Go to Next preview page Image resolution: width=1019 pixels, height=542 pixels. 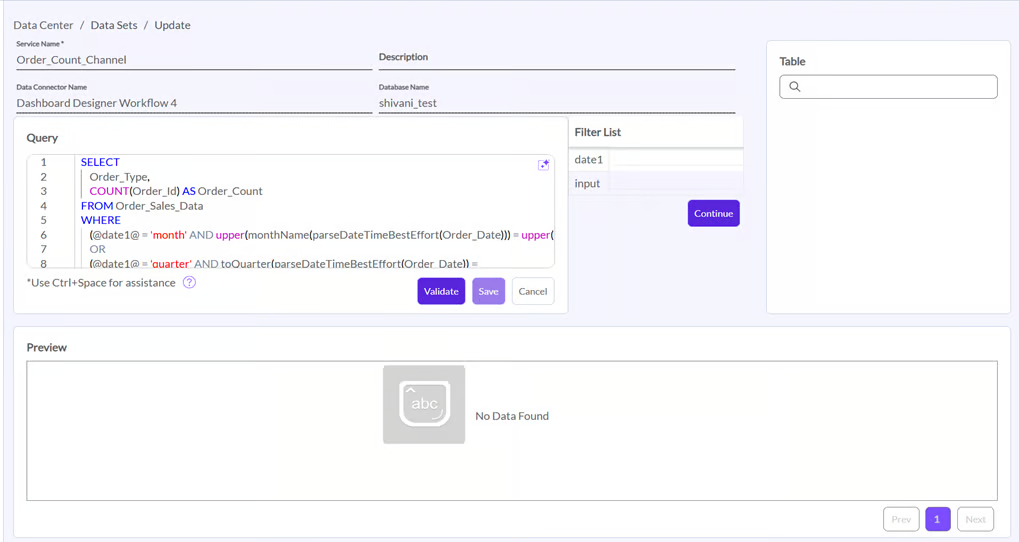[x=975, y=519]
